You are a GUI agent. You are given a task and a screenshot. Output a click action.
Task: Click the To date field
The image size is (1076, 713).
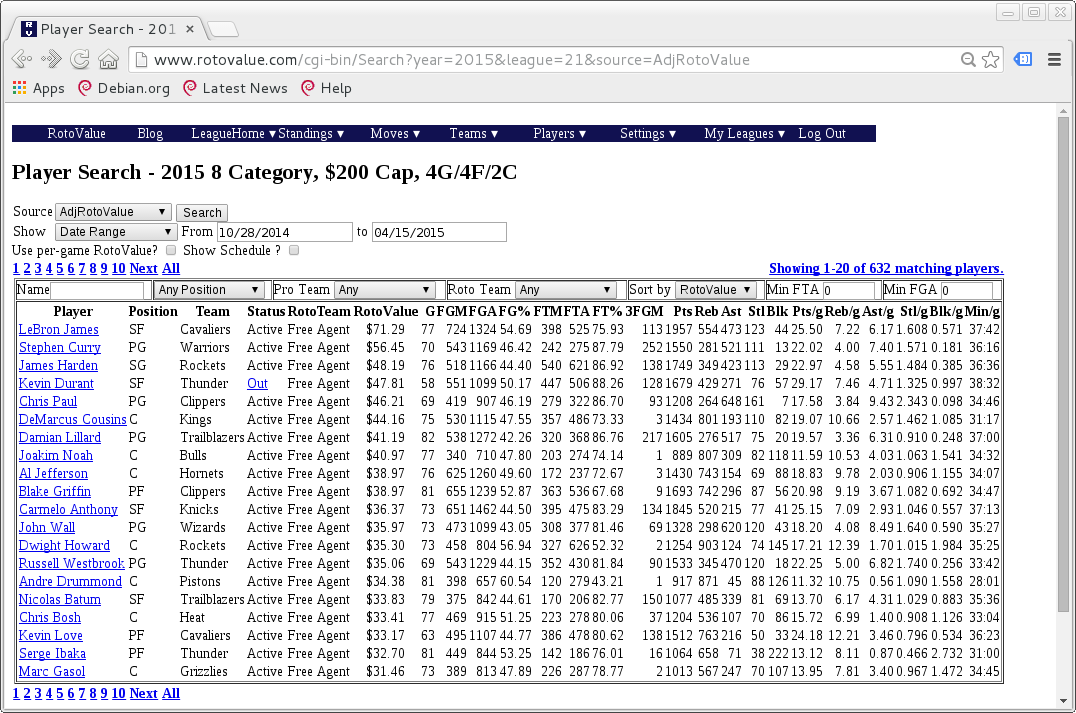(439, 232)
